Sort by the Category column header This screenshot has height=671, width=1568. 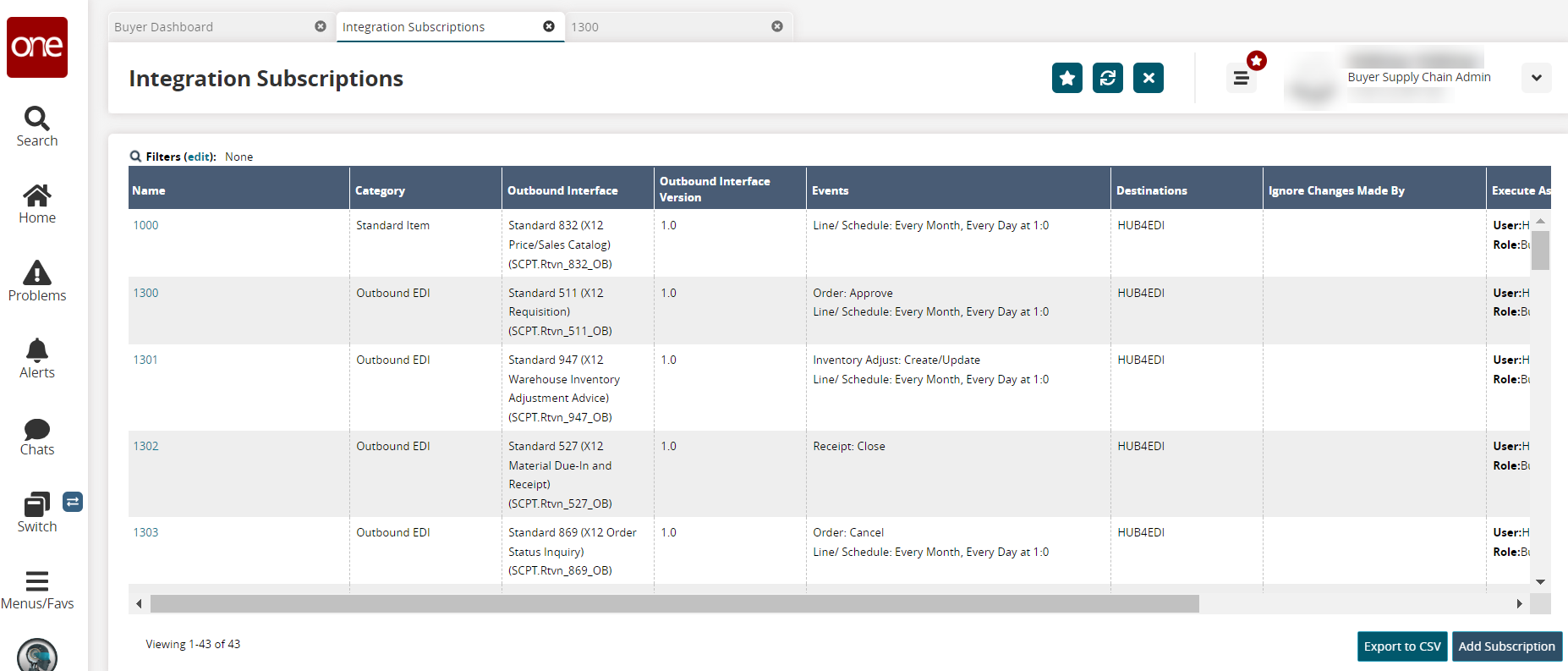pyautogui.click(x=425, y=188)
